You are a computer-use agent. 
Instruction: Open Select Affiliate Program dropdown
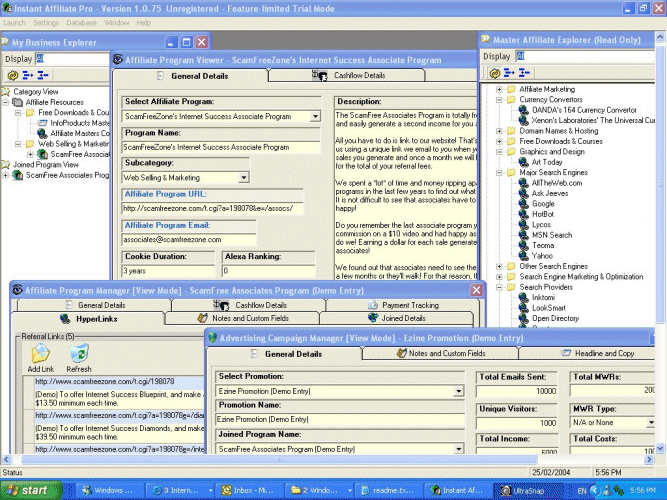(315, 117)
